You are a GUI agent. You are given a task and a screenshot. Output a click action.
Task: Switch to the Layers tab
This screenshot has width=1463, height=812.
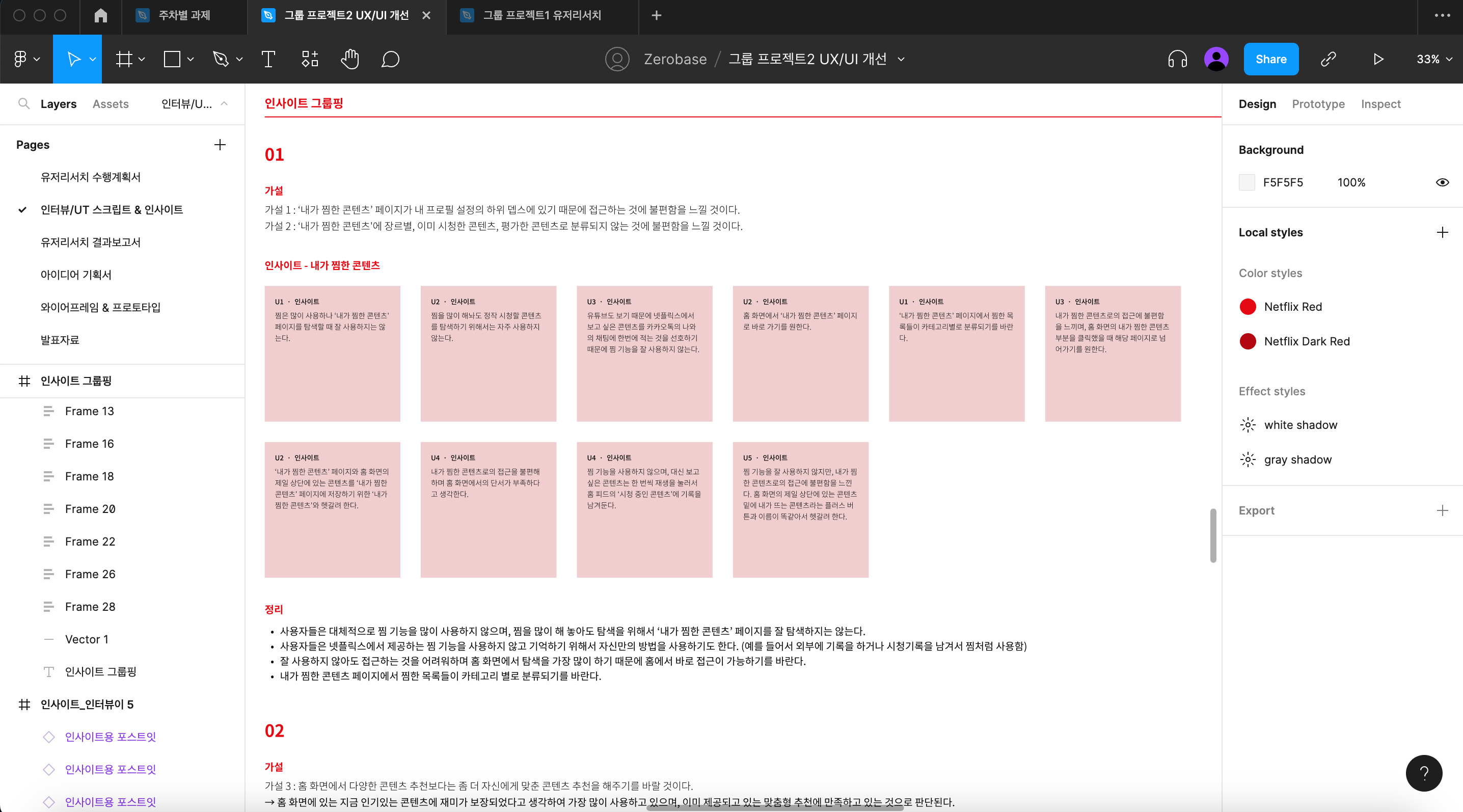tap(59, 104)
